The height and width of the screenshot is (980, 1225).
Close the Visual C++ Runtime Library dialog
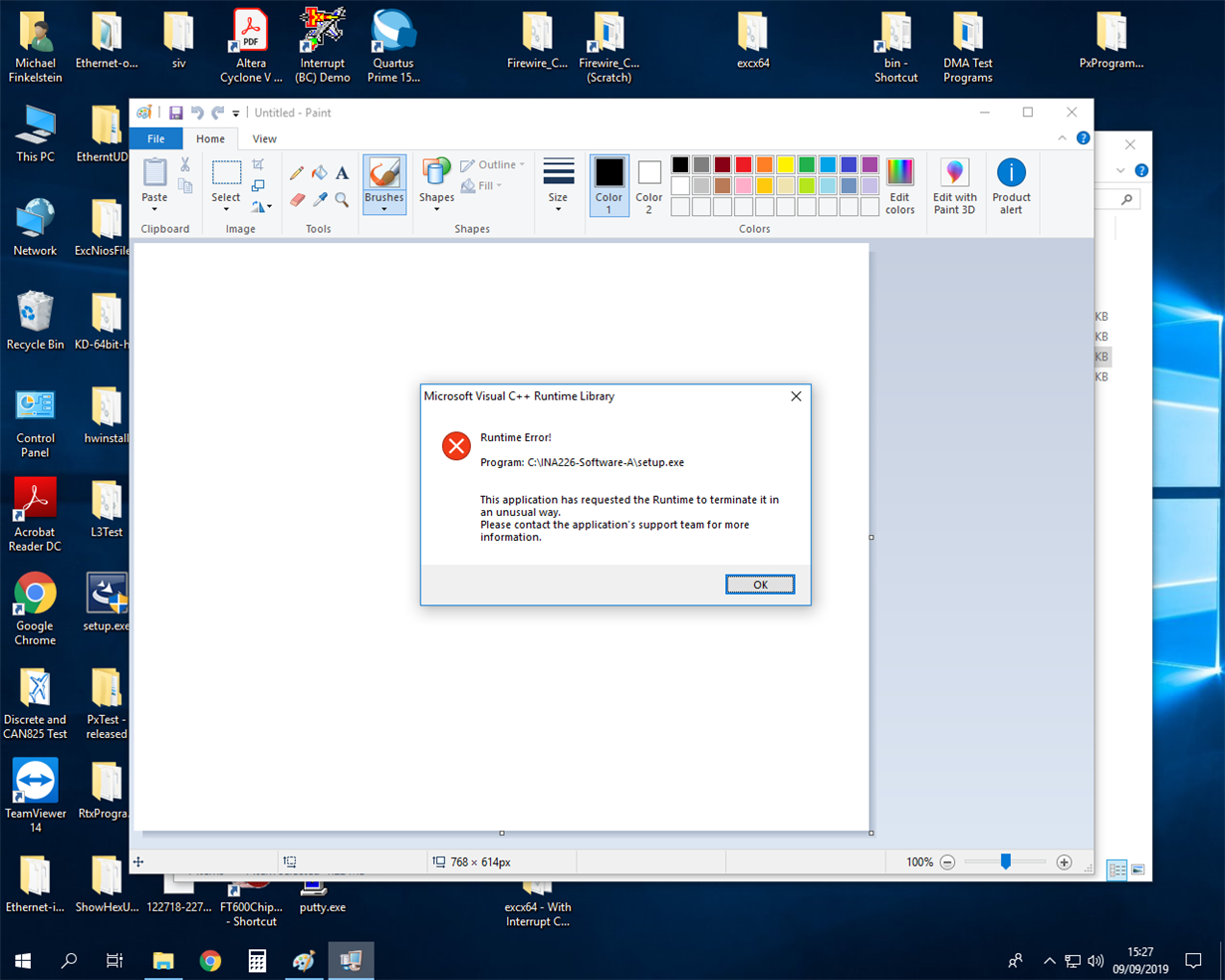pyautogui.click(x=796, y=396)
